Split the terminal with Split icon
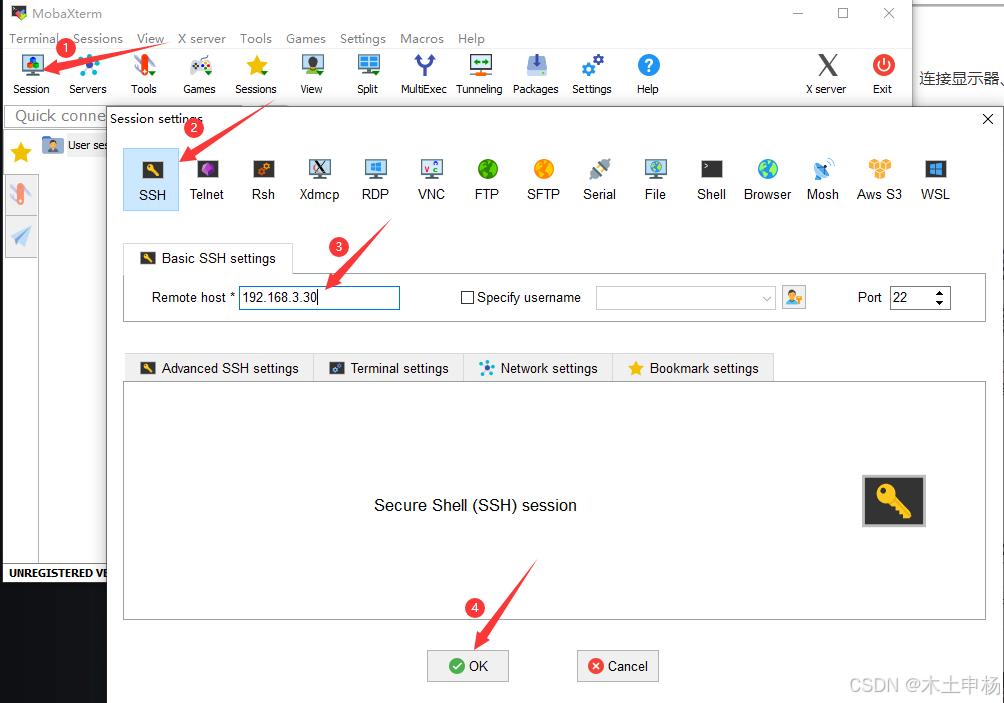1004x703 pixels. [368, 74]
